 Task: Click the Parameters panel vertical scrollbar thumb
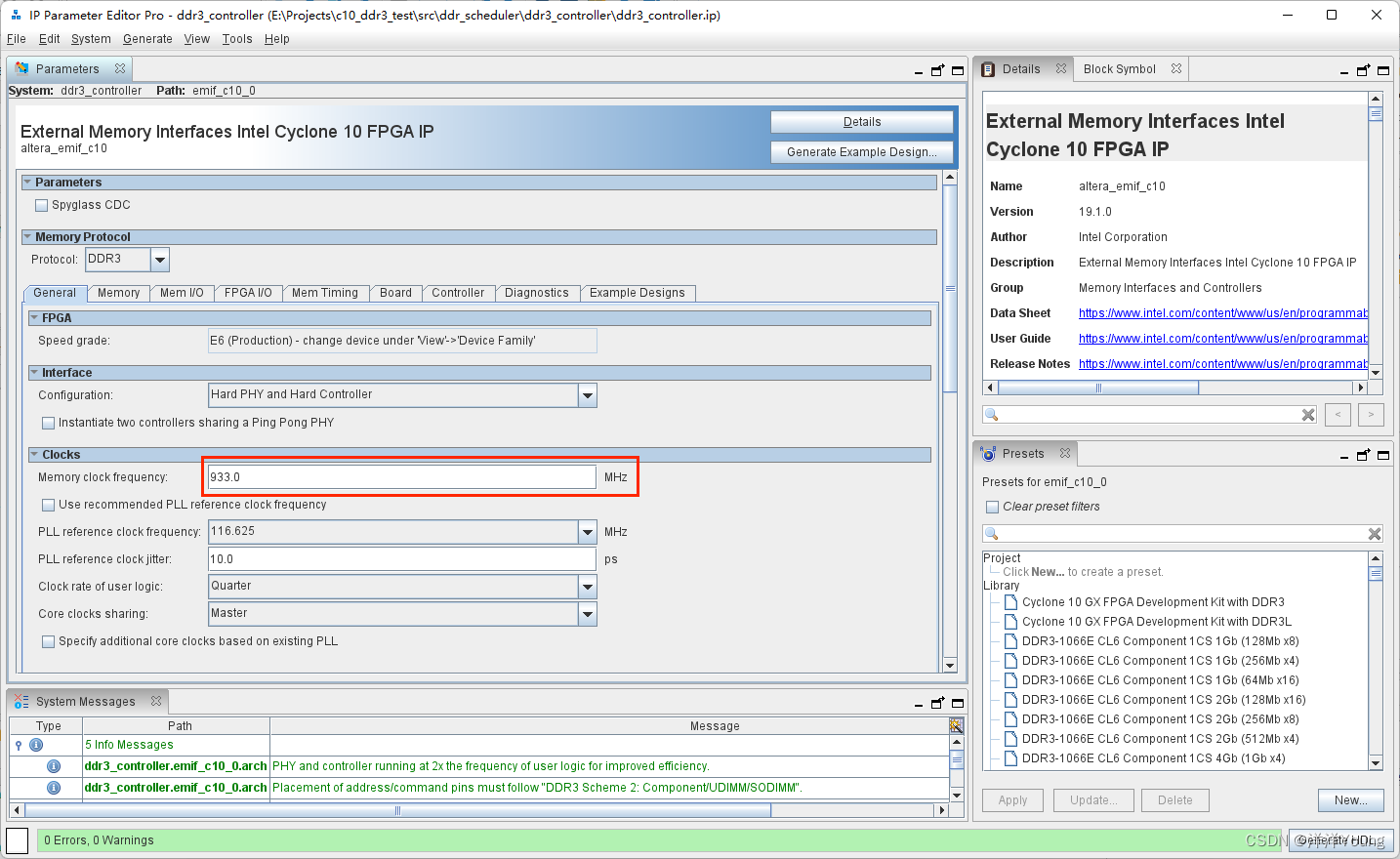tap(950, 288)
